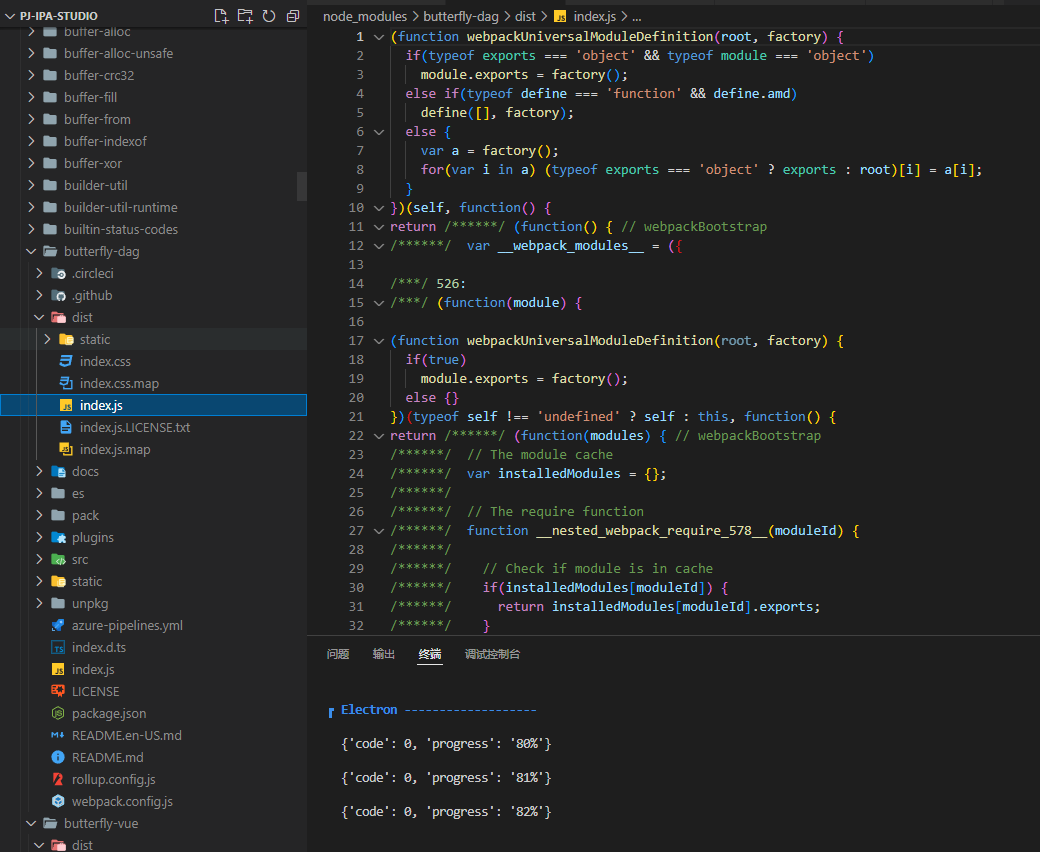Expand the plugins folder
The width and height of the screenshot is (1040, 852).
click(x=39, y=537)
